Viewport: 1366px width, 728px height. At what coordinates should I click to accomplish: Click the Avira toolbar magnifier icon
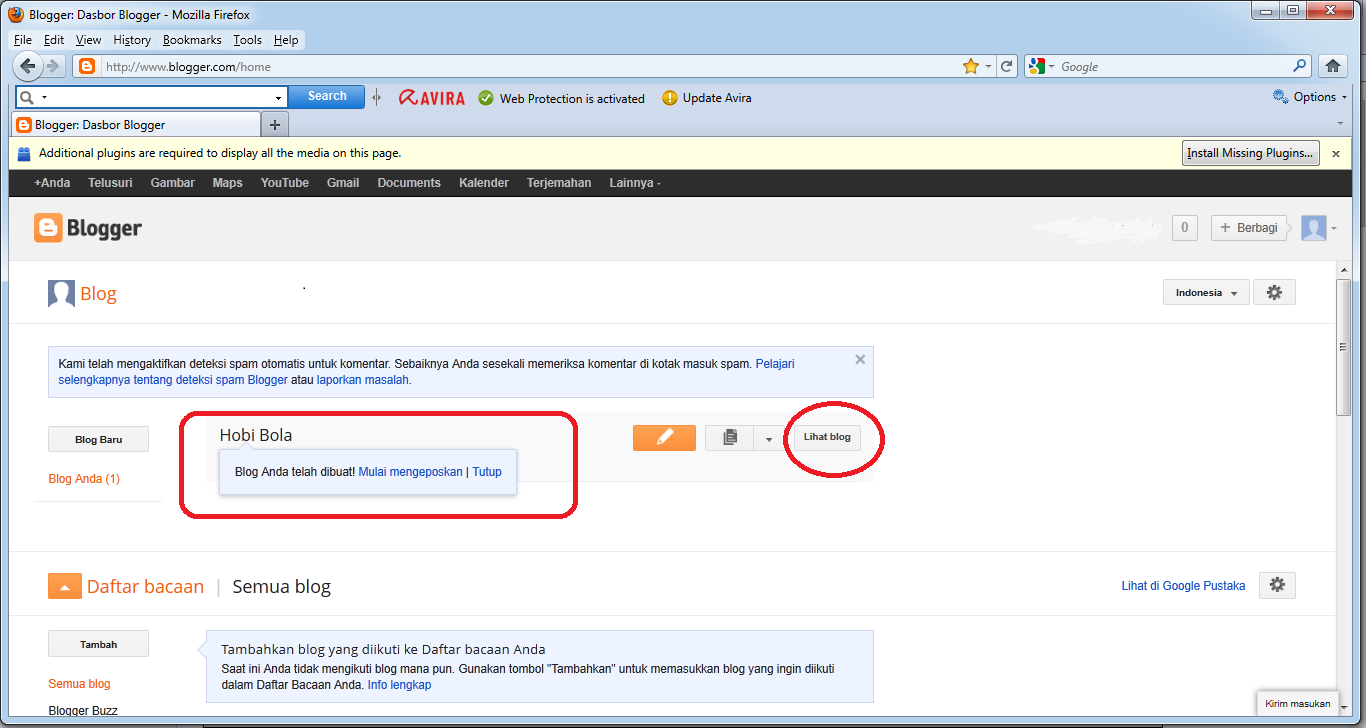(x=27, y=97)
